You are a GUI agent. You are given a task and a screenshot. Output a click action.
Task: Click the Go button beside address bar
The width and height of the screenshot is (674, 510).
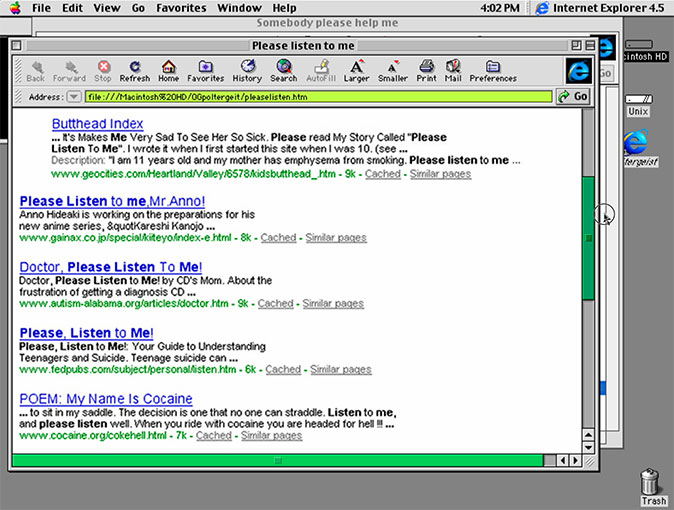coord(574,96)
